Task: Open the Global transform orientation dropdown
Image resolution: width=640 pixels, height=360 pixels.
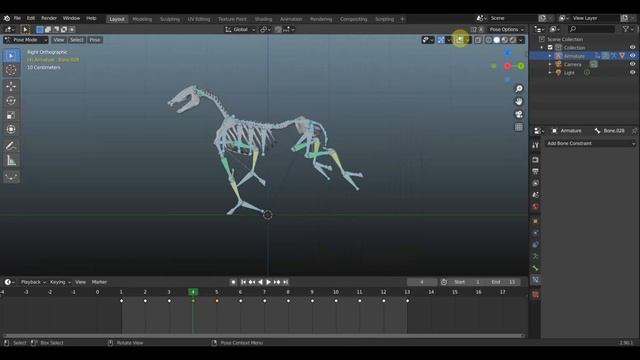Action: click(240, 29)
